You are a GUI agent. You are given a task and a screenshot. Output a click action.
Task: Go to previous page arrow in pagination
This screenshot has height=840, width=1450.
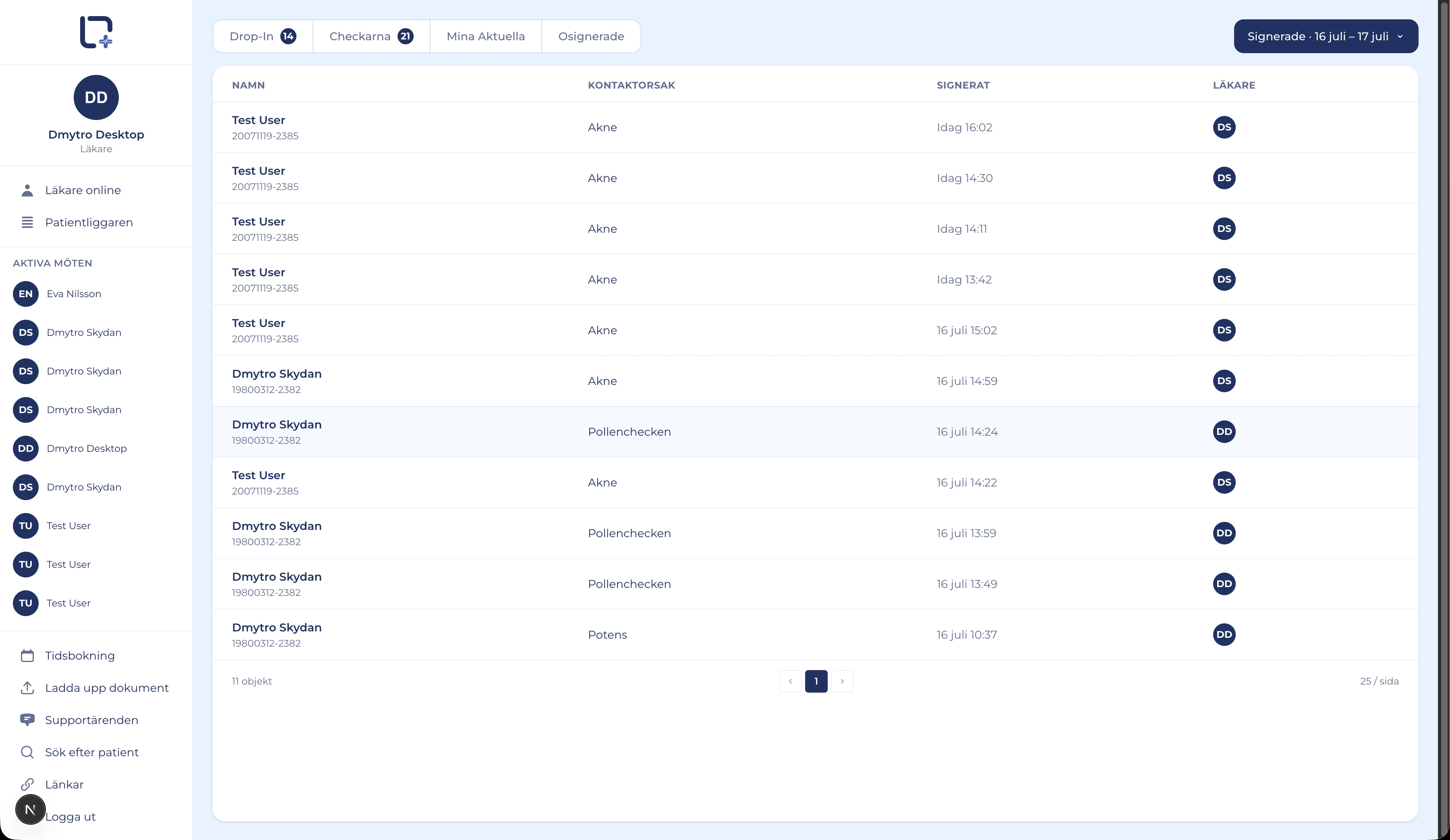point(790,681)
